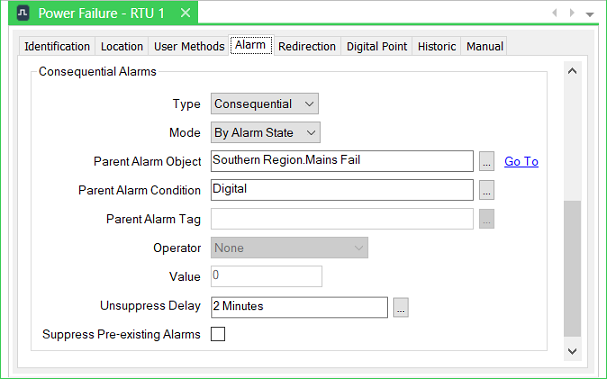Open browse button for Parent Alarm Object
This screenshot has width=607, height=379.
pos(487,161)
